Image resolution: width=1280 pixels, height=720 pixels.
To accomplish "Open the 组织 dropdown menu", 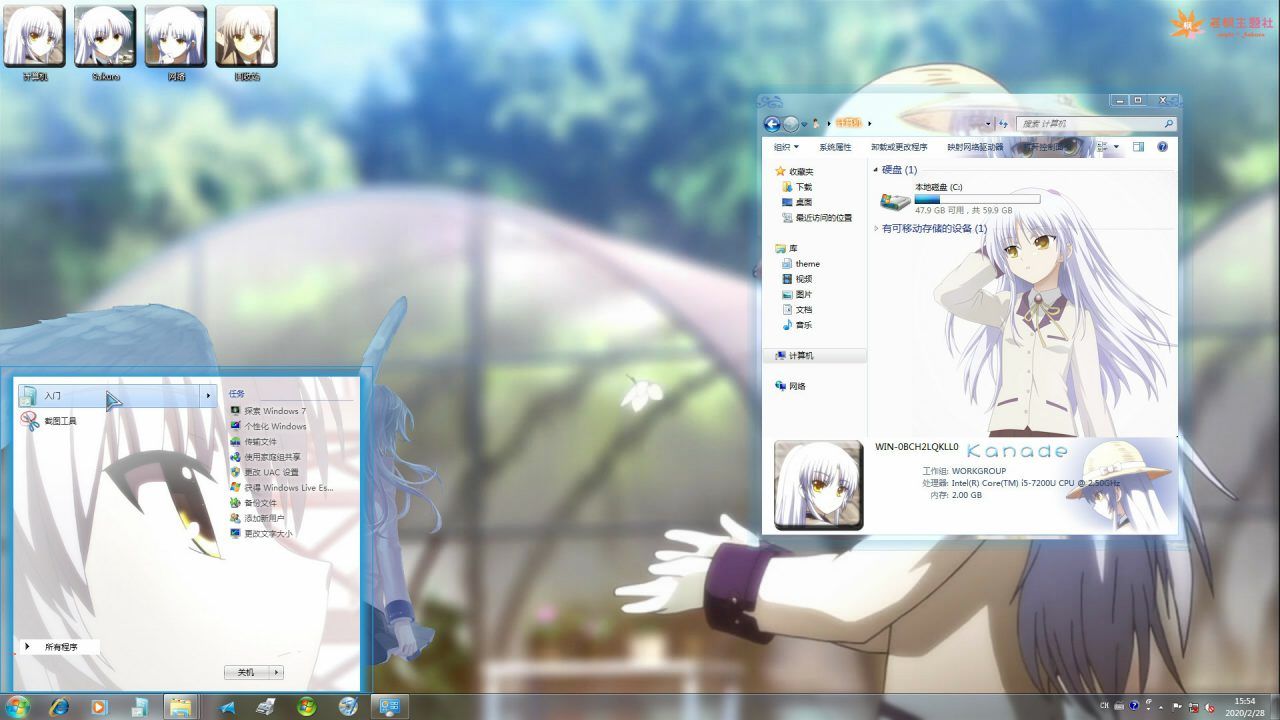I will [x=786, y=147].
